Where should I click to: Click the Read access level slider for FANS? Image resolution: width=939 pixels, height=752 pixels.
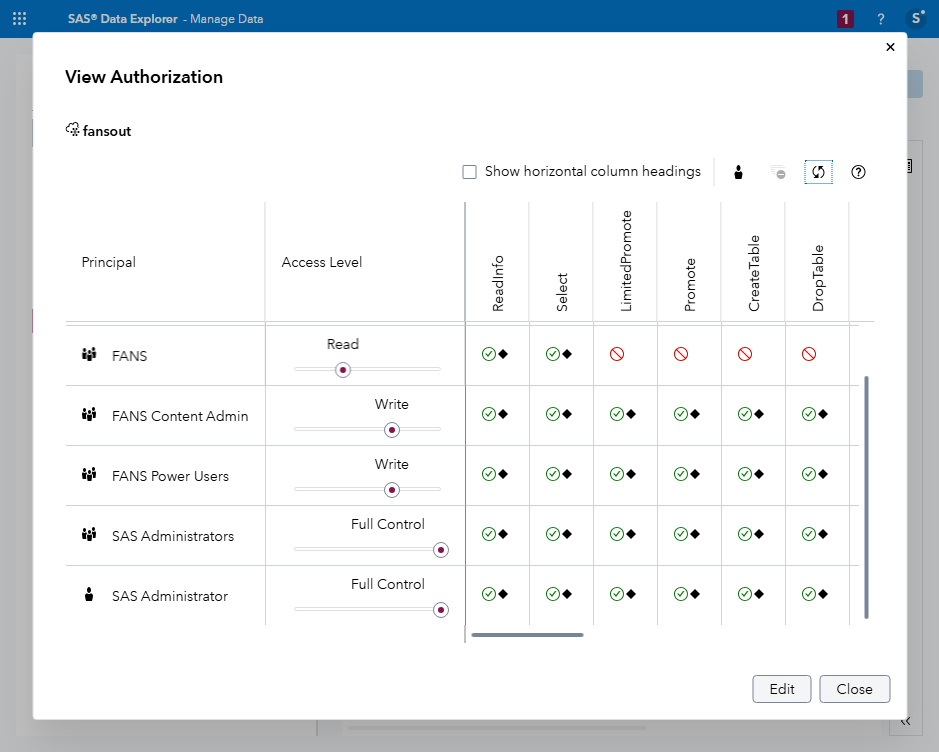pos(342,370)
